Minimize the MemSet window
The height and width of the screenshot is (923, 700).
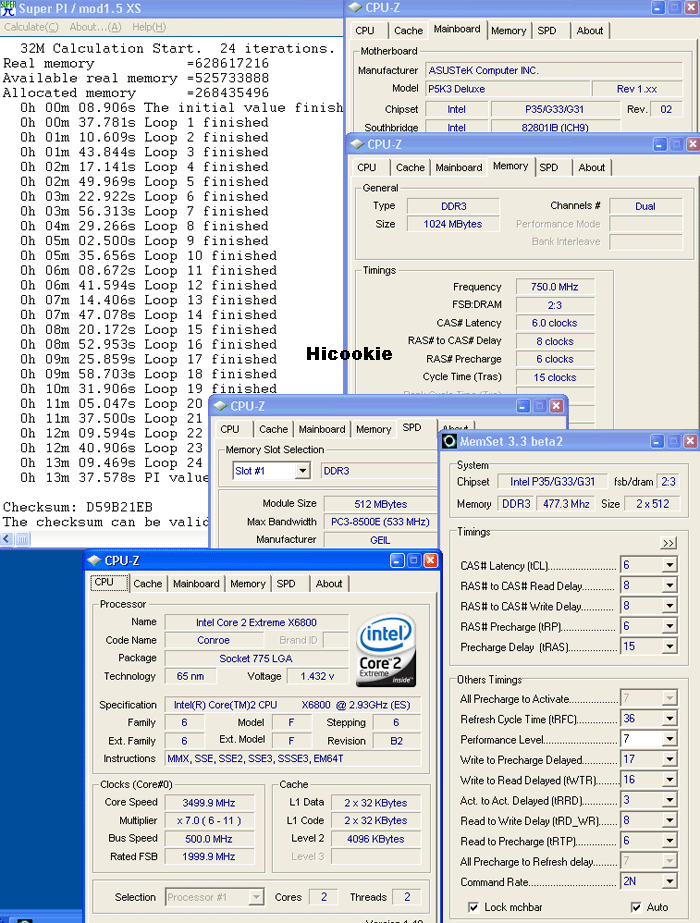tap(658, 441)
